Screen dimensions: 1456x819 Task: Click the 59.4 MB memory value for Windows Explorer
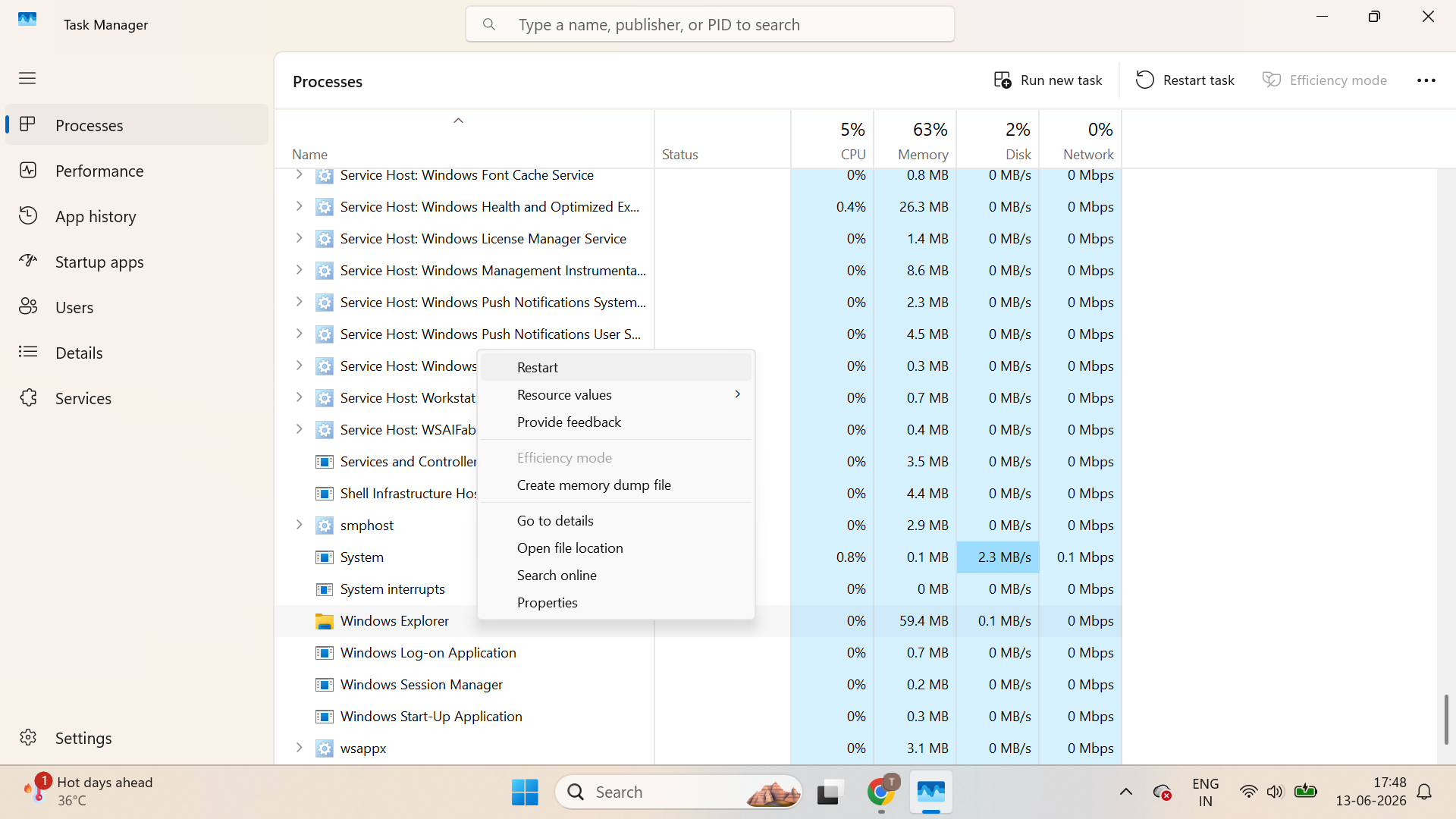[x=915, y=620]
